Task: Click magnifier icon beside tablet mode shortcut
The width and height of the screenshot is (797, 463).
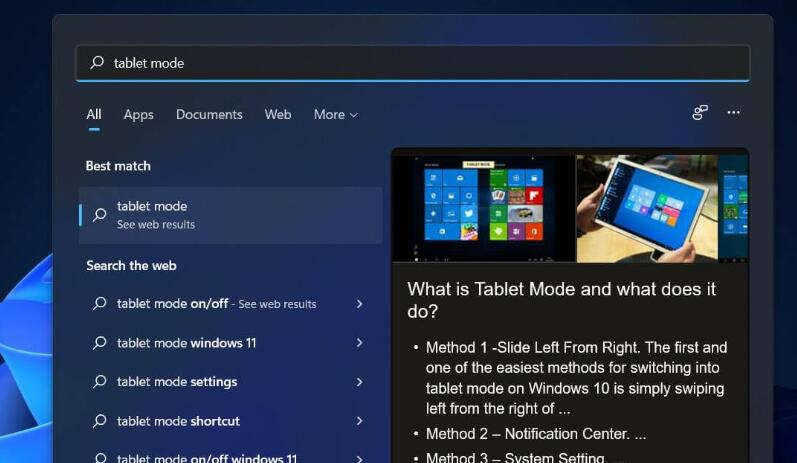Action: (x=100, y=421)
